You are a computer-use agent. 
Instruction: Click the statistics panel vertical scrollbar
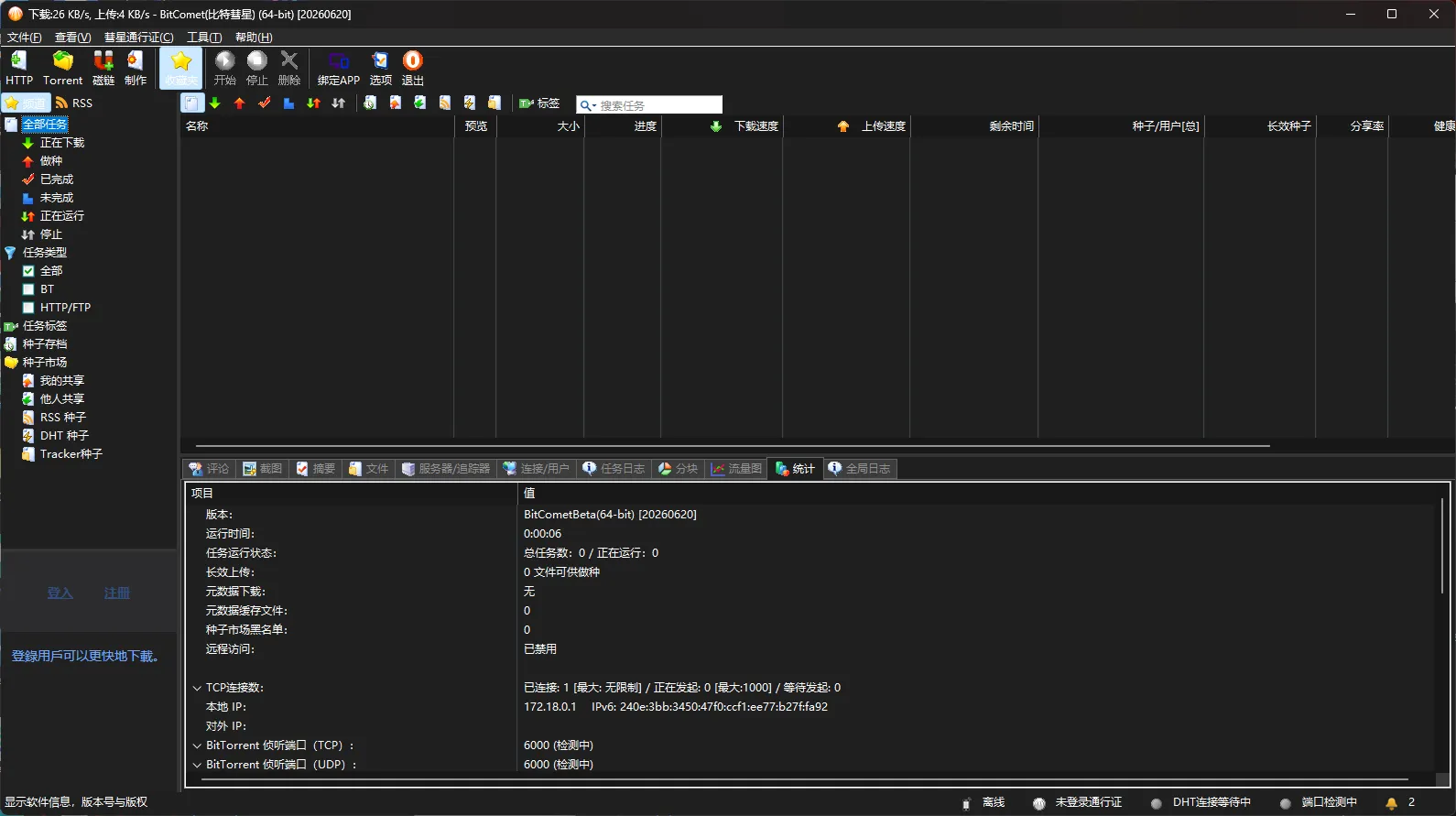1442,546
